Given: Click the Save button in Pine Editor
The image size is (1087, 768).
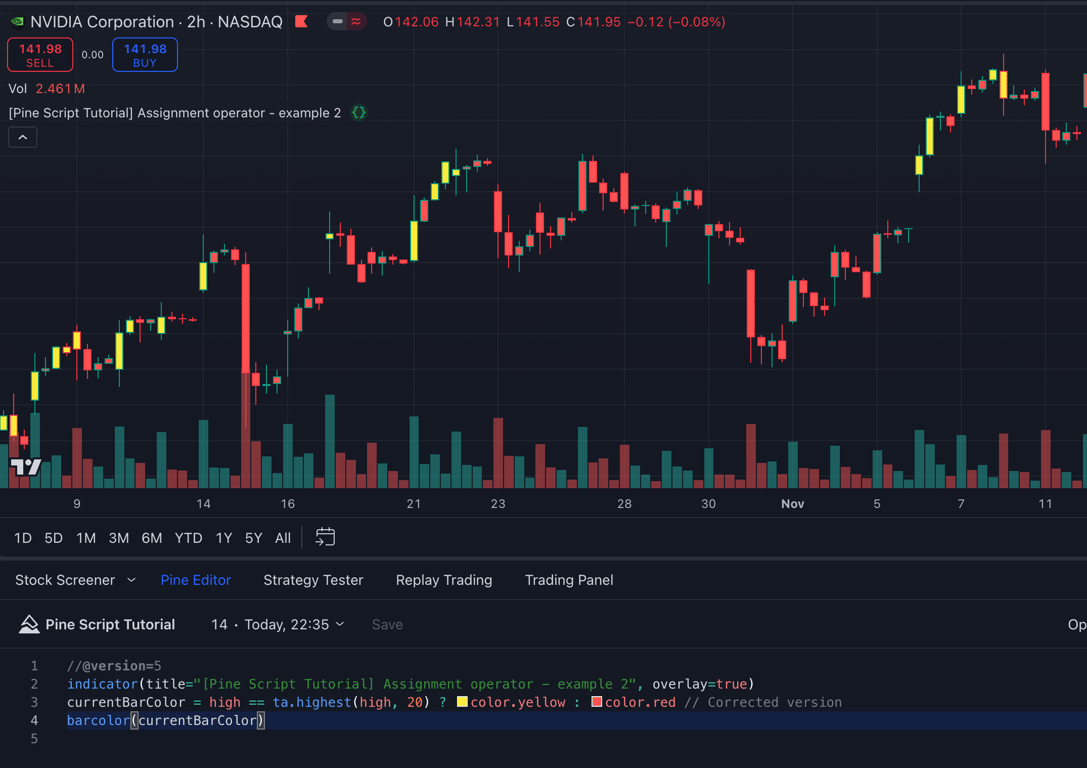Looking at the screenshot, I should pos(387,625).
